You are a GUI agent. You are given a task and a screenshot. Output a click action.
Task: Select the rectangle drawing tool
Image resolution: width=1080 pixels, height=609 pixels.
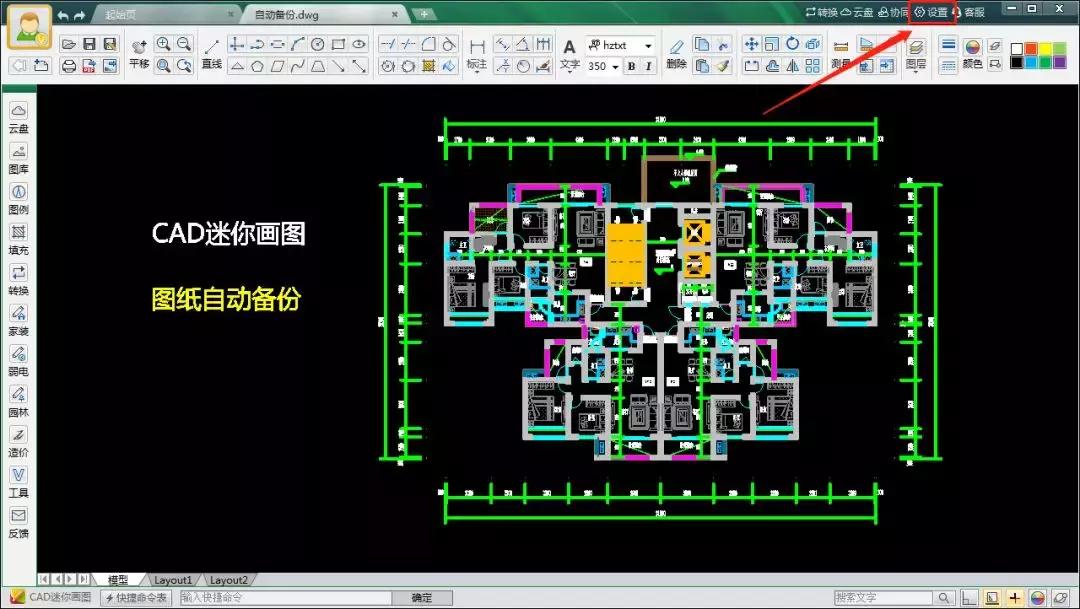point(338,44)
